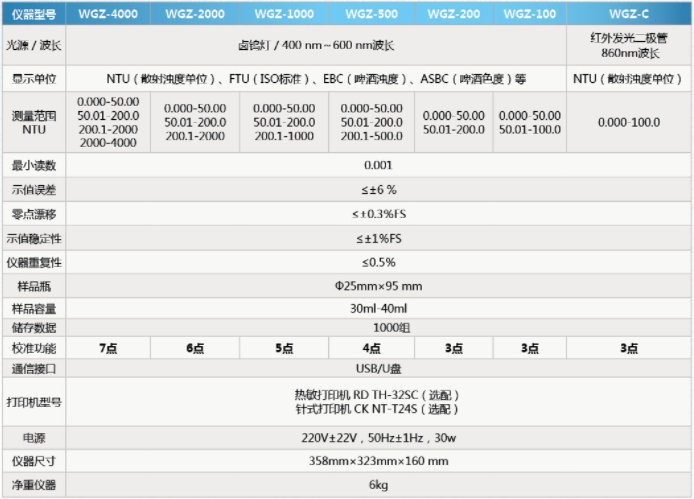Image resolution: width=694 pixels, height=499 pixels.
Task: Click the 0.000-100.0 range cell
Action: [629, 121]
